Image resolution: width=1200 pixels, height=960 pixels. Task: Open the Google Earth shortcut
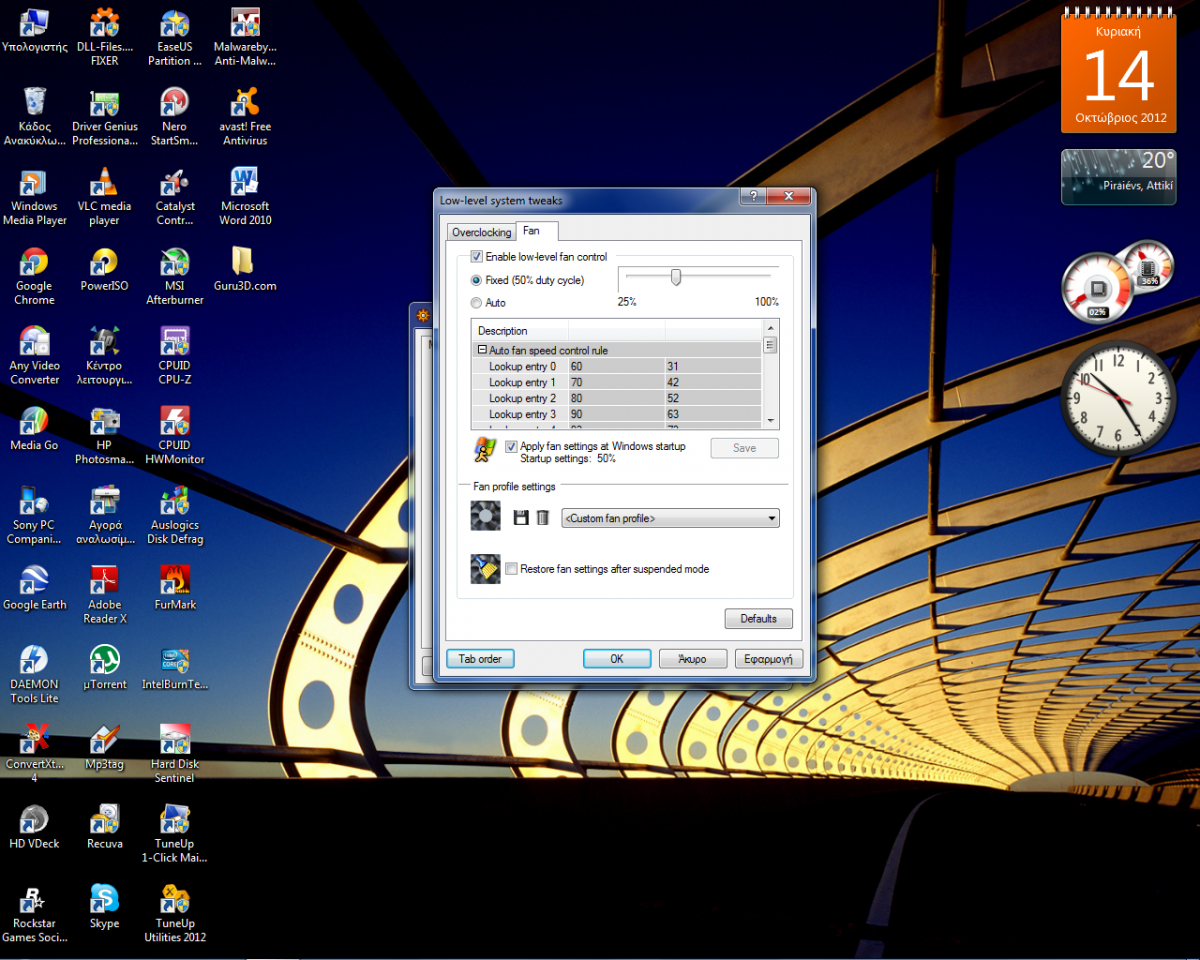[34, 589]
